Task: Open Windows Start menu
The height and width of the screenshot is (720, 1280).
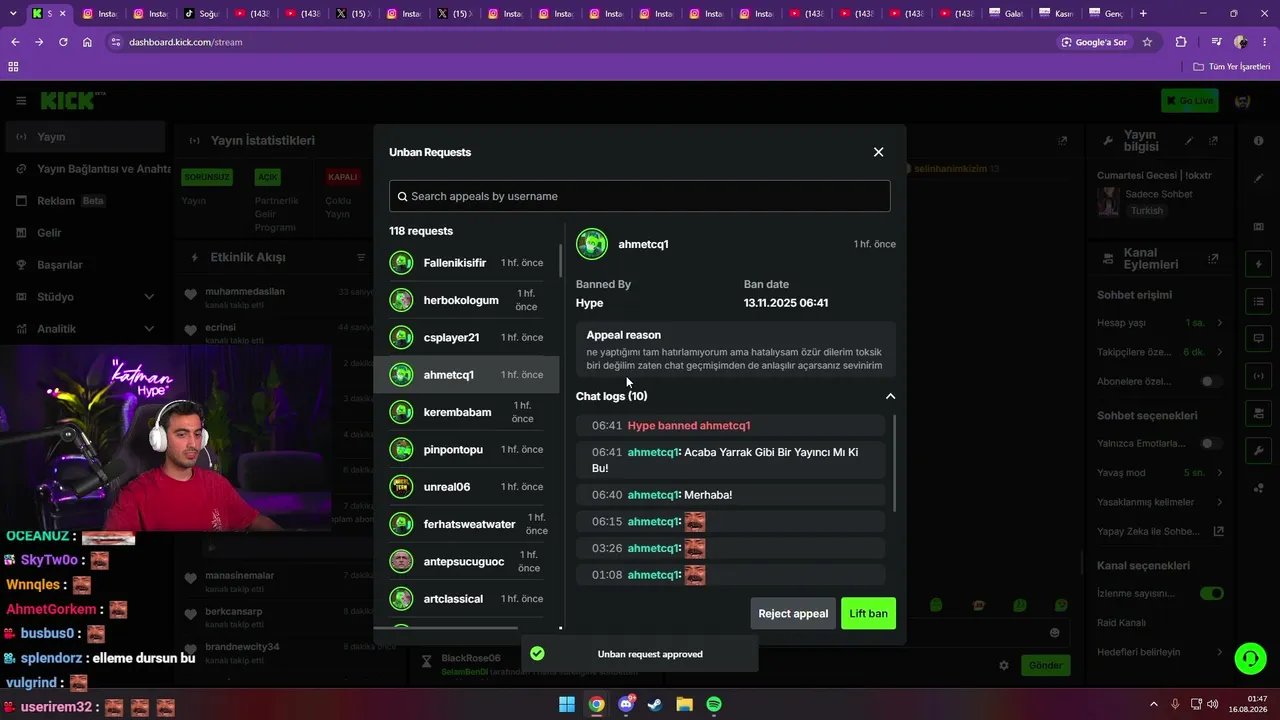Action: click(567, 704)
